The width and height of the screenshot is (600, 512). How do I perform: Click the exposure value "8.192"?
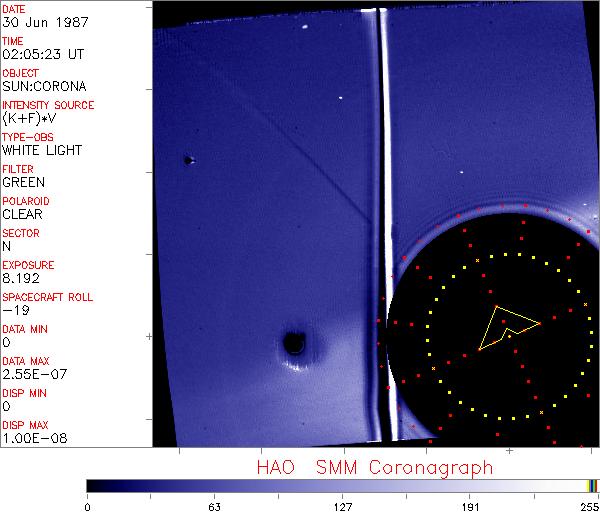20,278
